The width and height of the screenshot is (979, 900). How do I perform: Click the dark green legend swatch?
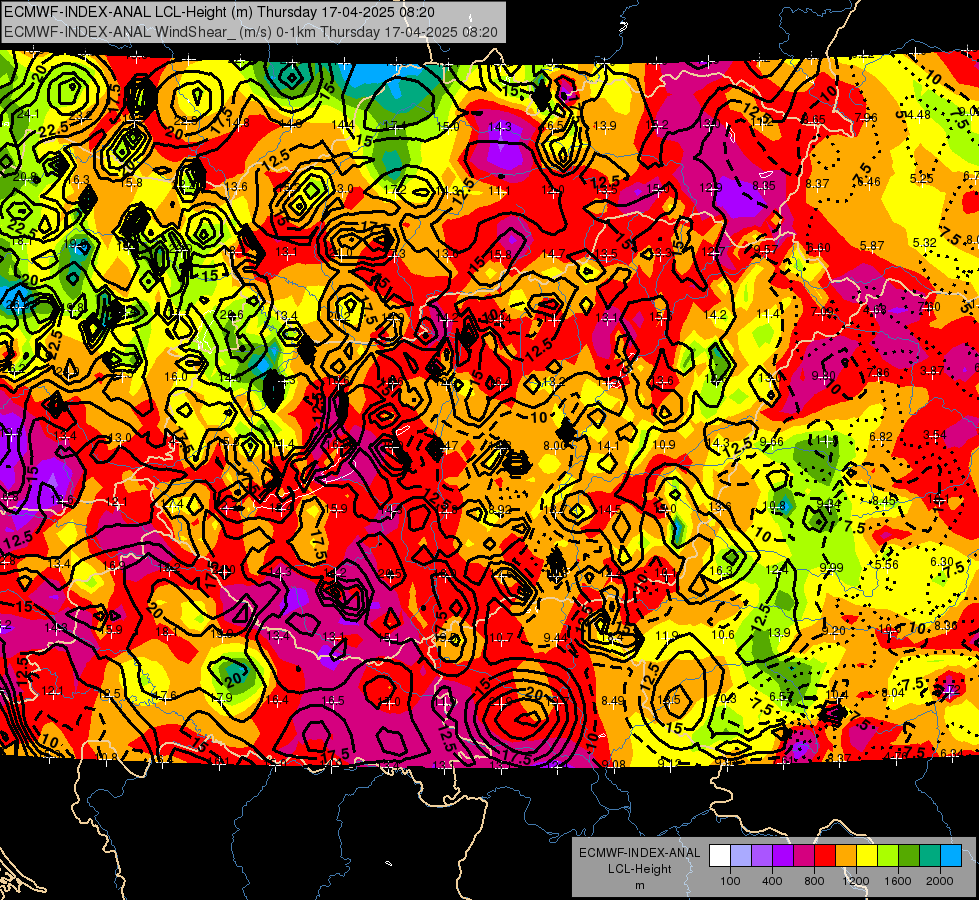point(908,856)
